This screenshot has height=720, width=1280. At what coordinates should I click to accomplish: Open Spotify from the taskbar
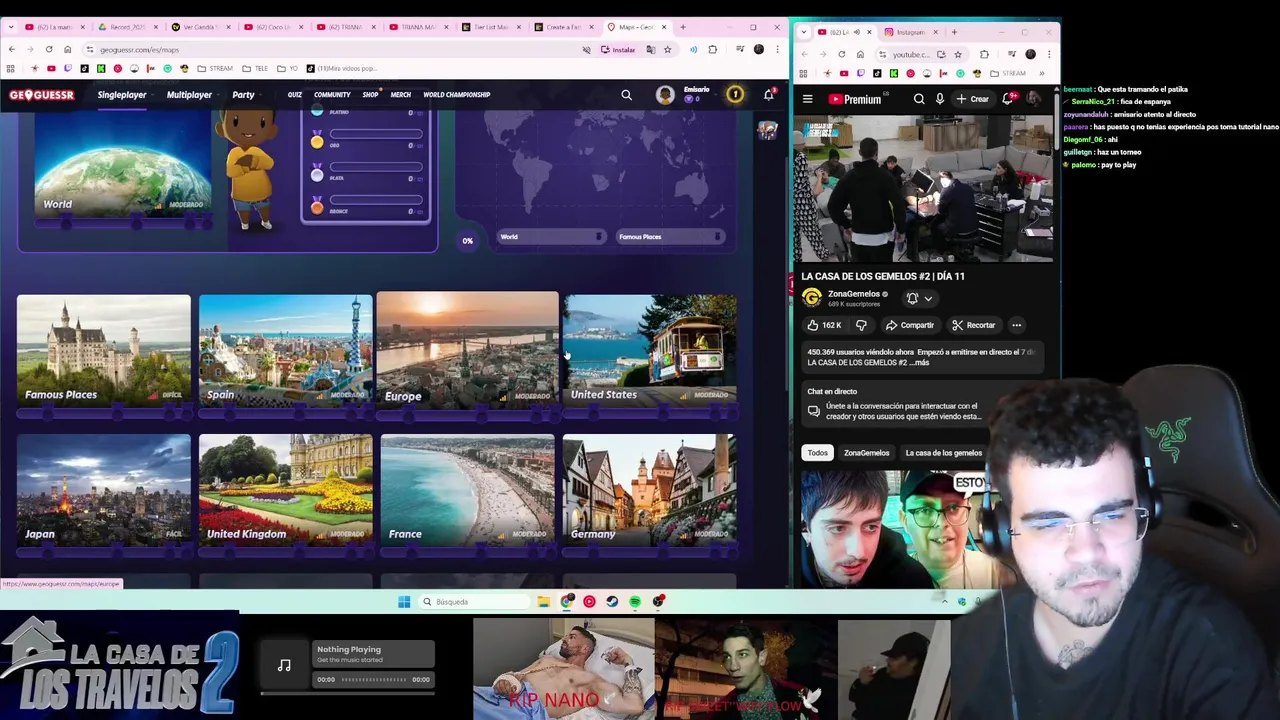pyautogui.click(x=635, y=602)
